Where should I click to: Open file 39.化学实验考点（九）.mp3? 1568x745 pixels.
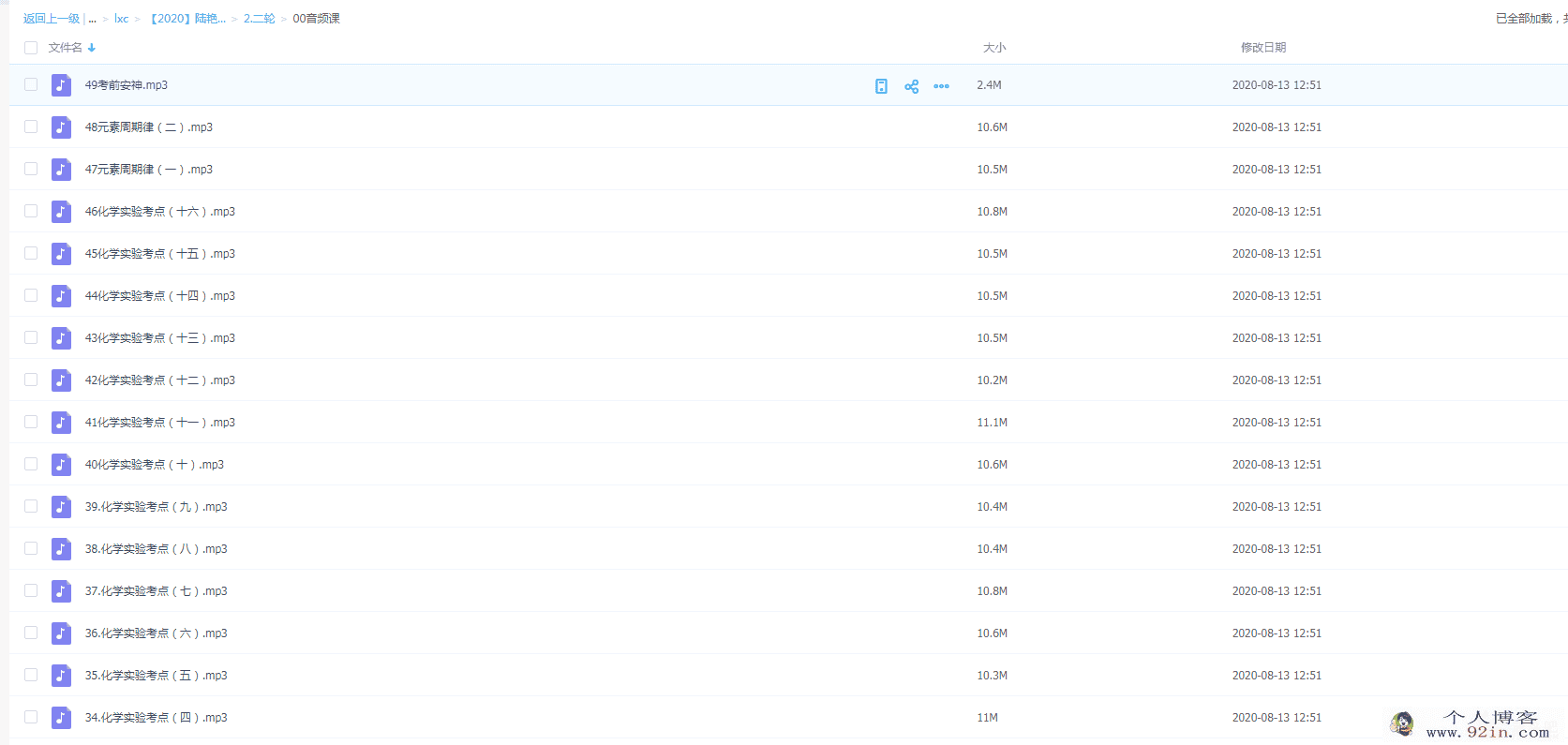tap(157, 507)
